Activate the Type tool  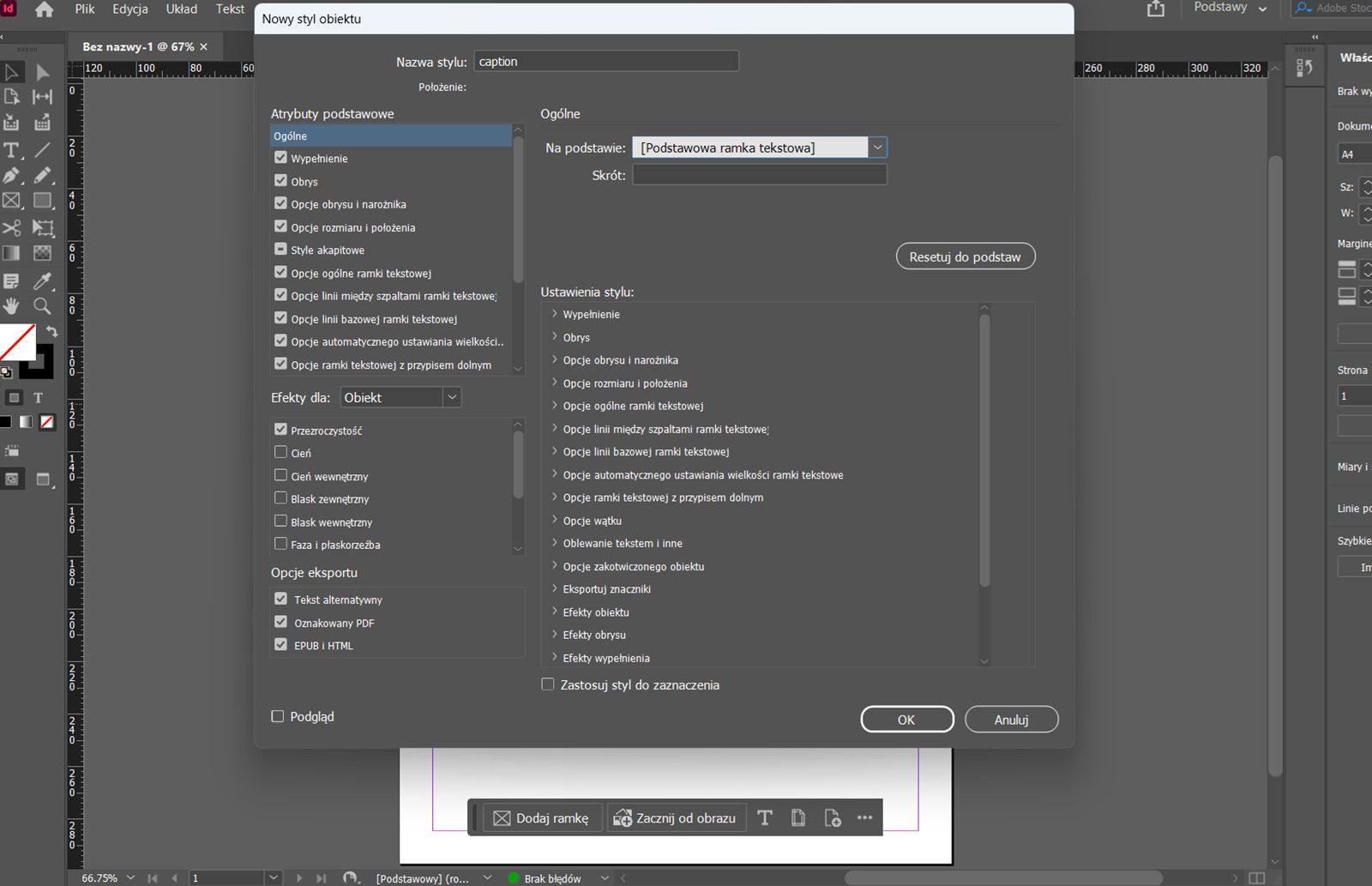12,150
